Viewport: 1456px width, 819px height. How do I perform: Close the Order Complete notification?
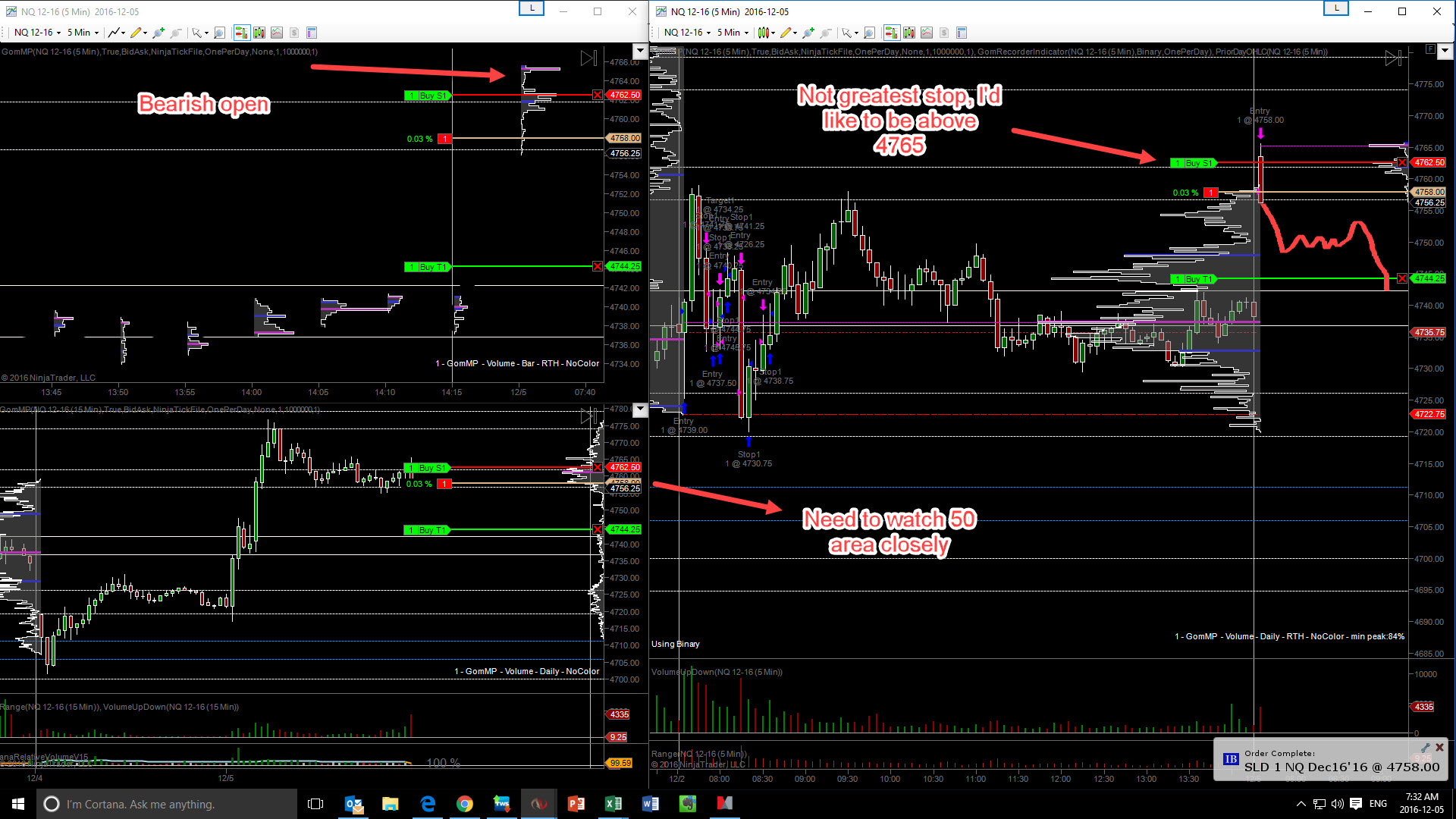point(1439,748)
